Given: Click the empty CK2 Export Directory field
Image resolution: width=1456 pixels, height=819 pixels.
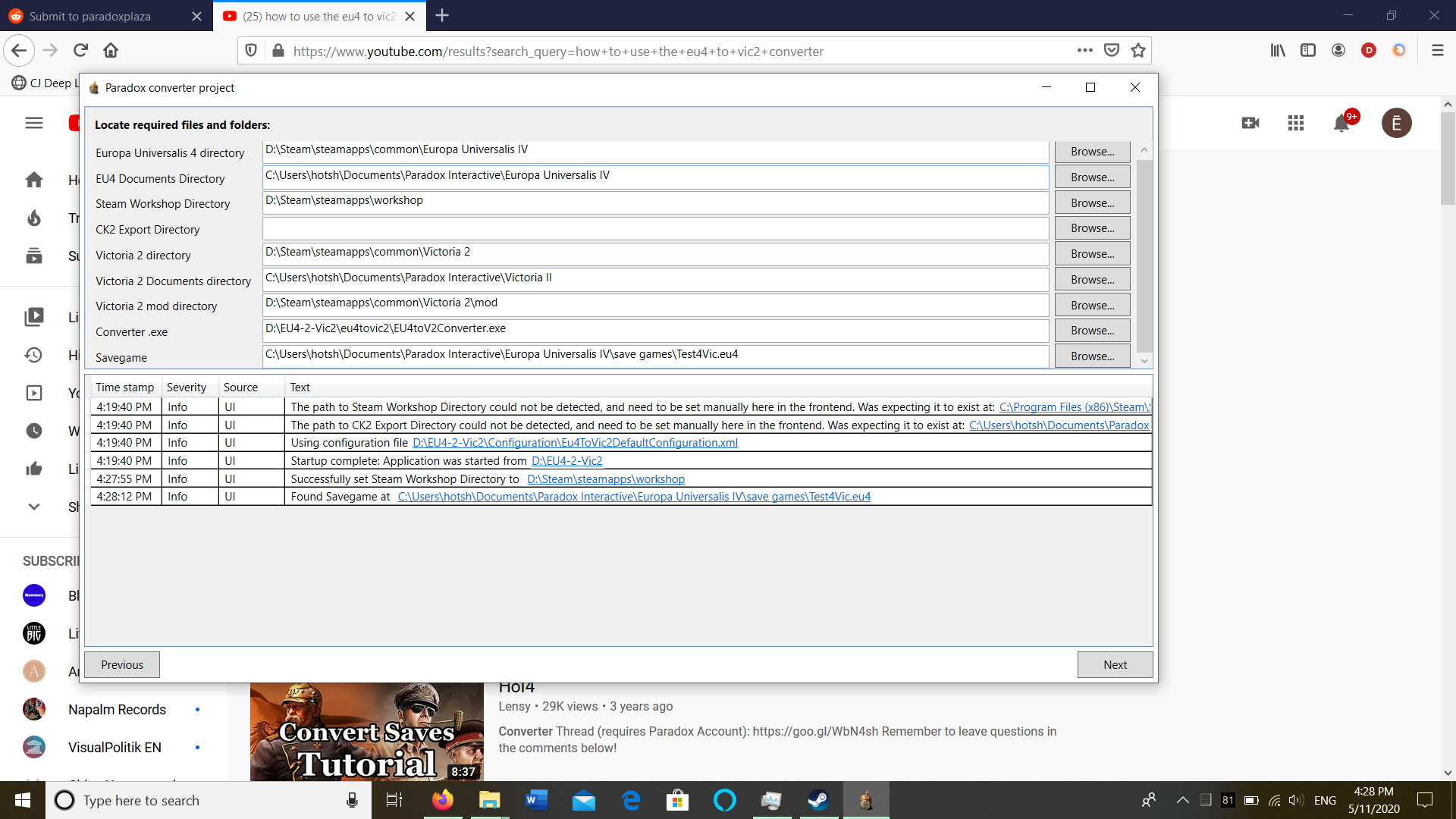Looking at the screenshot, I should point(656,228).
